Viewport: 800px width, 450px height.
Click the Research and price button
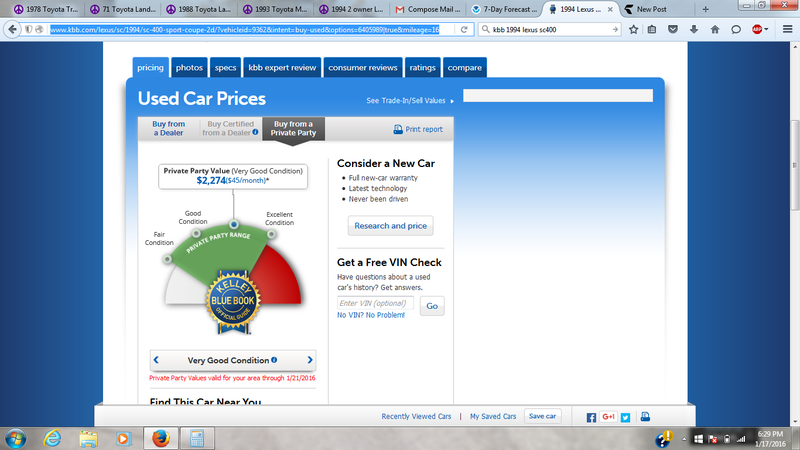(x=390, y=226)
